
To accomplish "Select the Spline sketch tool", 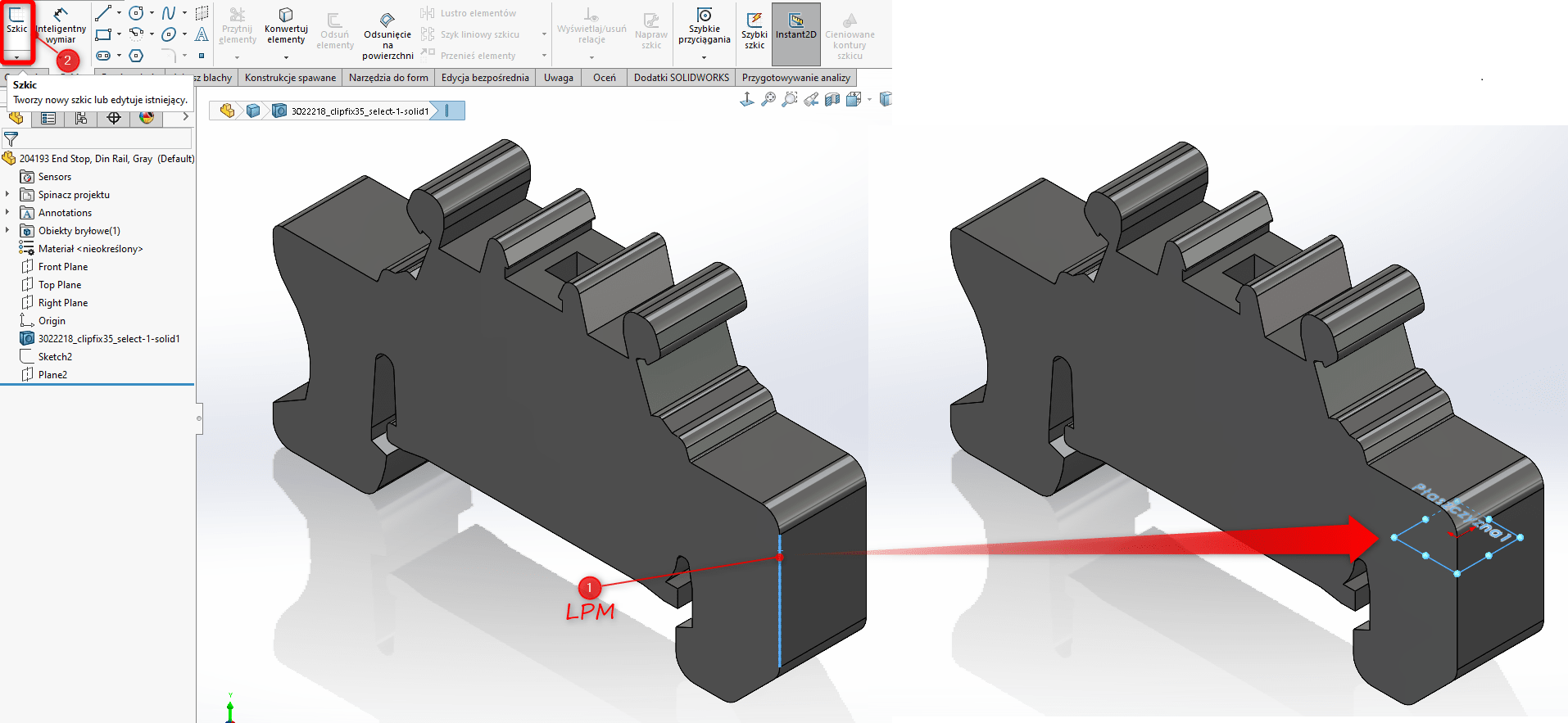I will coord(169,13).
